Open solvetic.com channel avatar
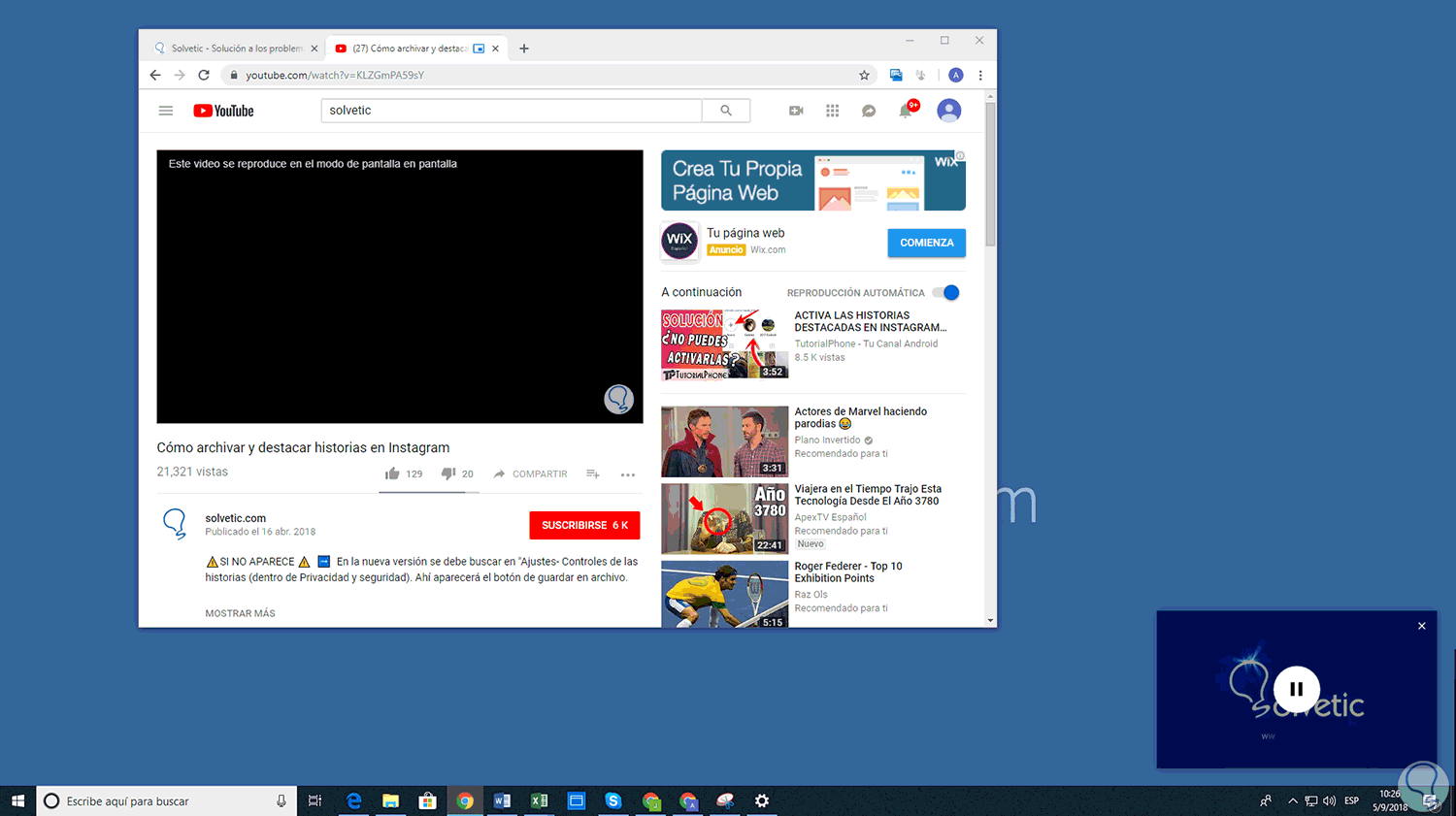Image resolution: width=1456 pixels, height=816 pixels. [176, 524]
